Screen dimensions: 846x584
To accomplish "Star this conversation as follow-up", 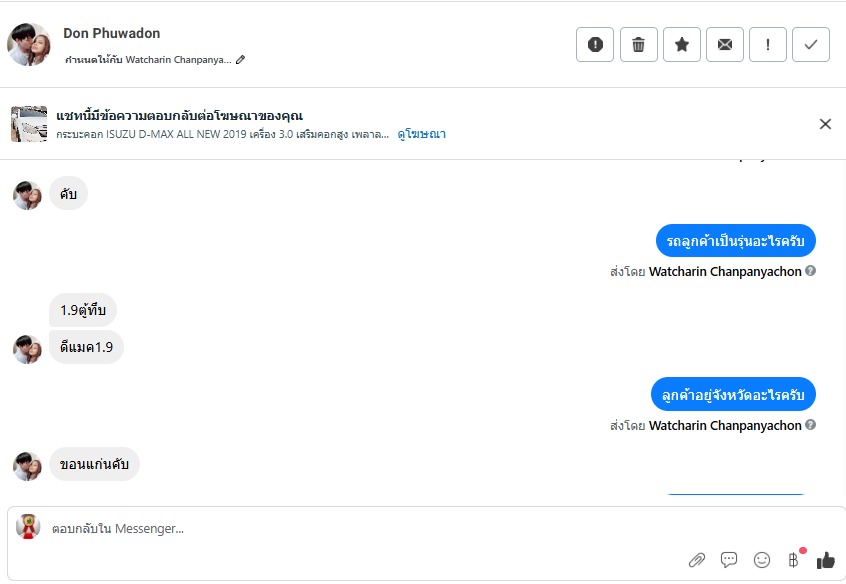I will click(682, 45).
